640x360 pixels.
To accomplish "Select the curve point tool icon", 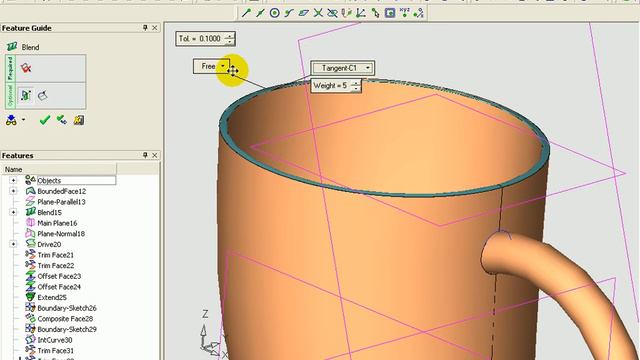I will [289, 13].
